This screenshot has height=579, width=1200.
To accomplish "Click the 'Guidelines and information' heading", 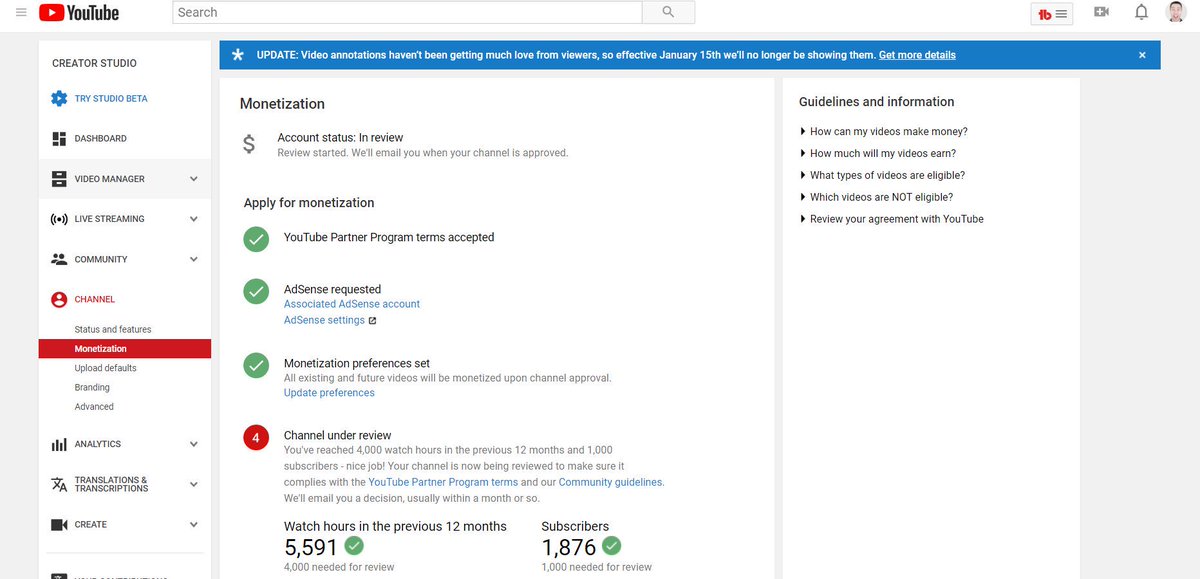I will (x=876, y=102).
